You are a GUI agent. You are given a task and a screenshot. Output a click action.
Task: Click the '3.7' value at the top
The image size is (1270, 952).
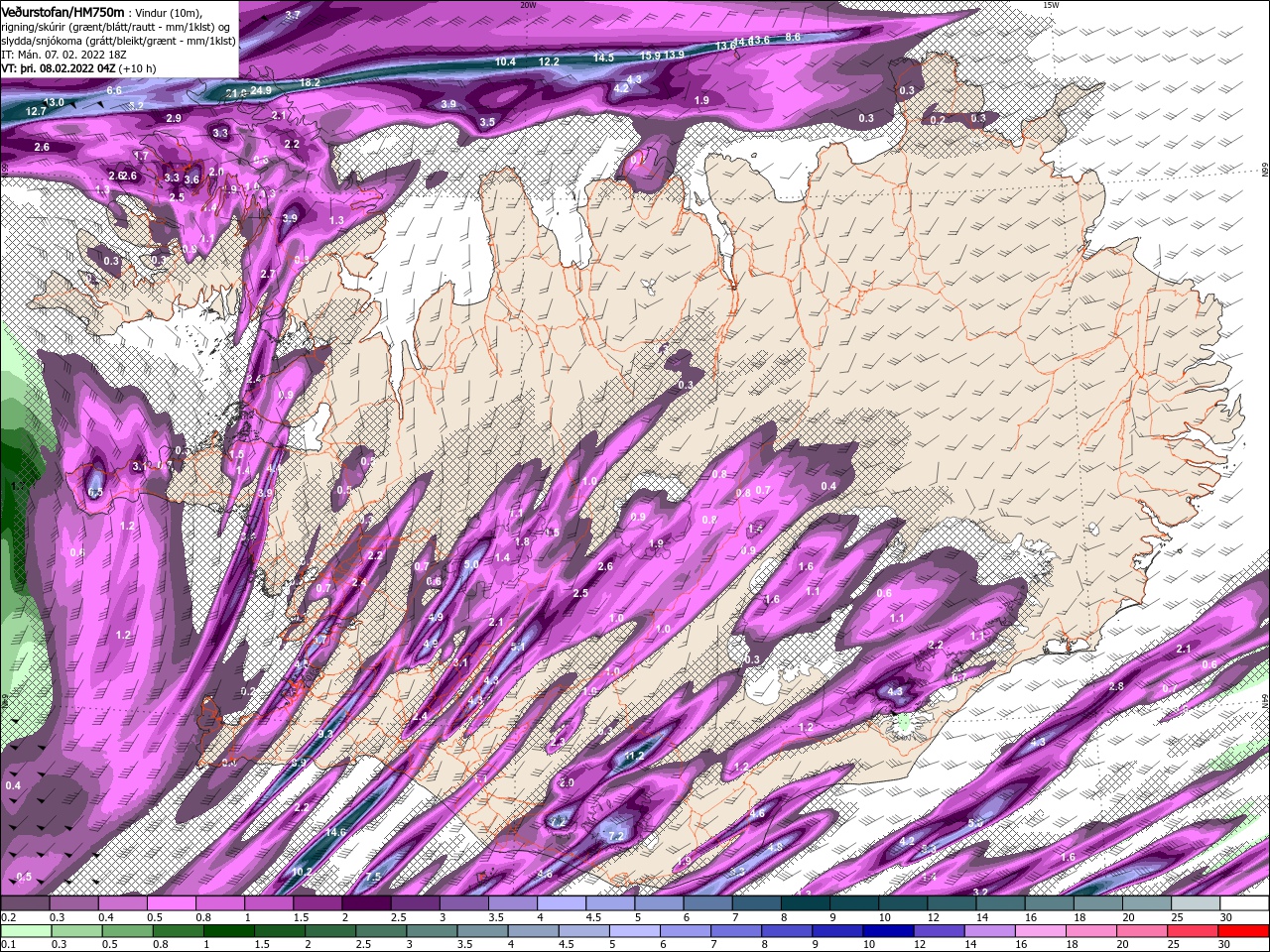point(293,15)
